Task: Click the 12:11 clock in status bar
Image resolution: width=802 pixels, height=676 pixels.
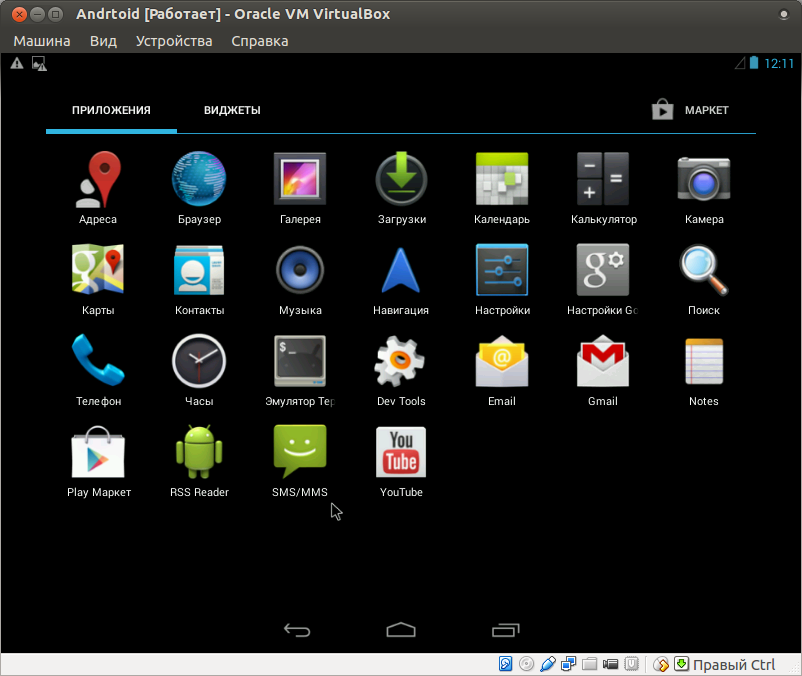Action: (778, 63)
